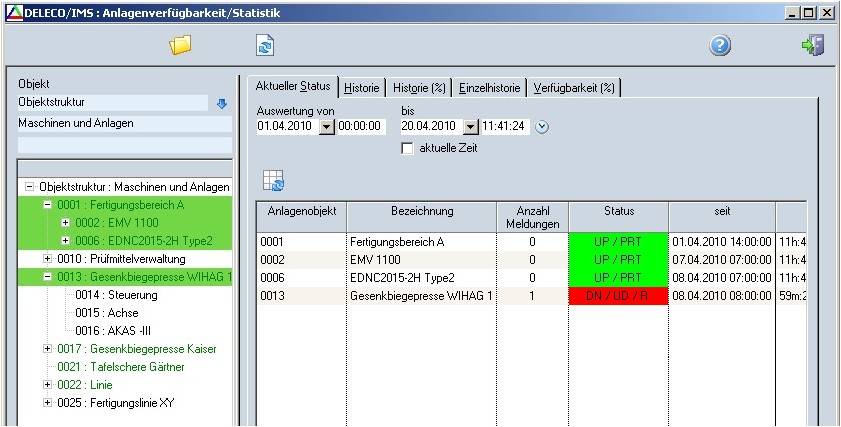Screen dimensions: 841x427
Task: Collapse the 0001 Fertigungsbereich A node
Action: [47, 204]
